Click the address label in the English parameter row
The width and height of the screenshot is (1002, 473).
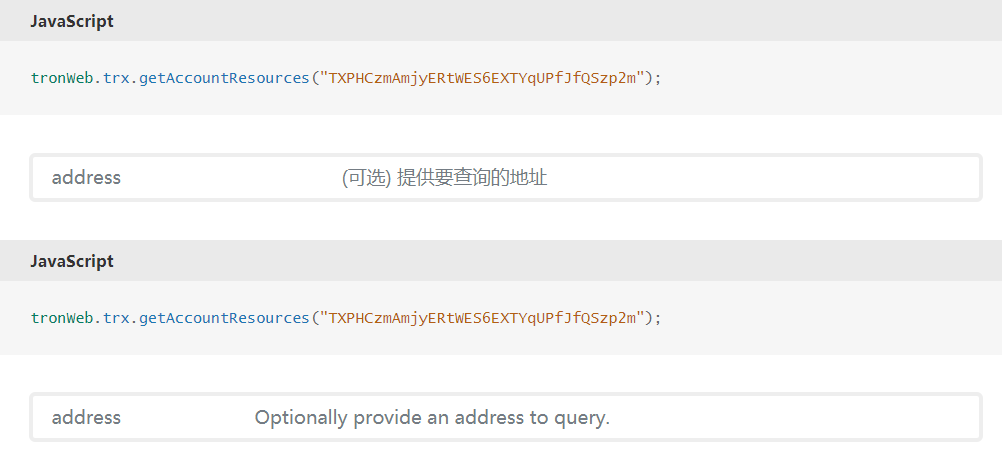86,417
